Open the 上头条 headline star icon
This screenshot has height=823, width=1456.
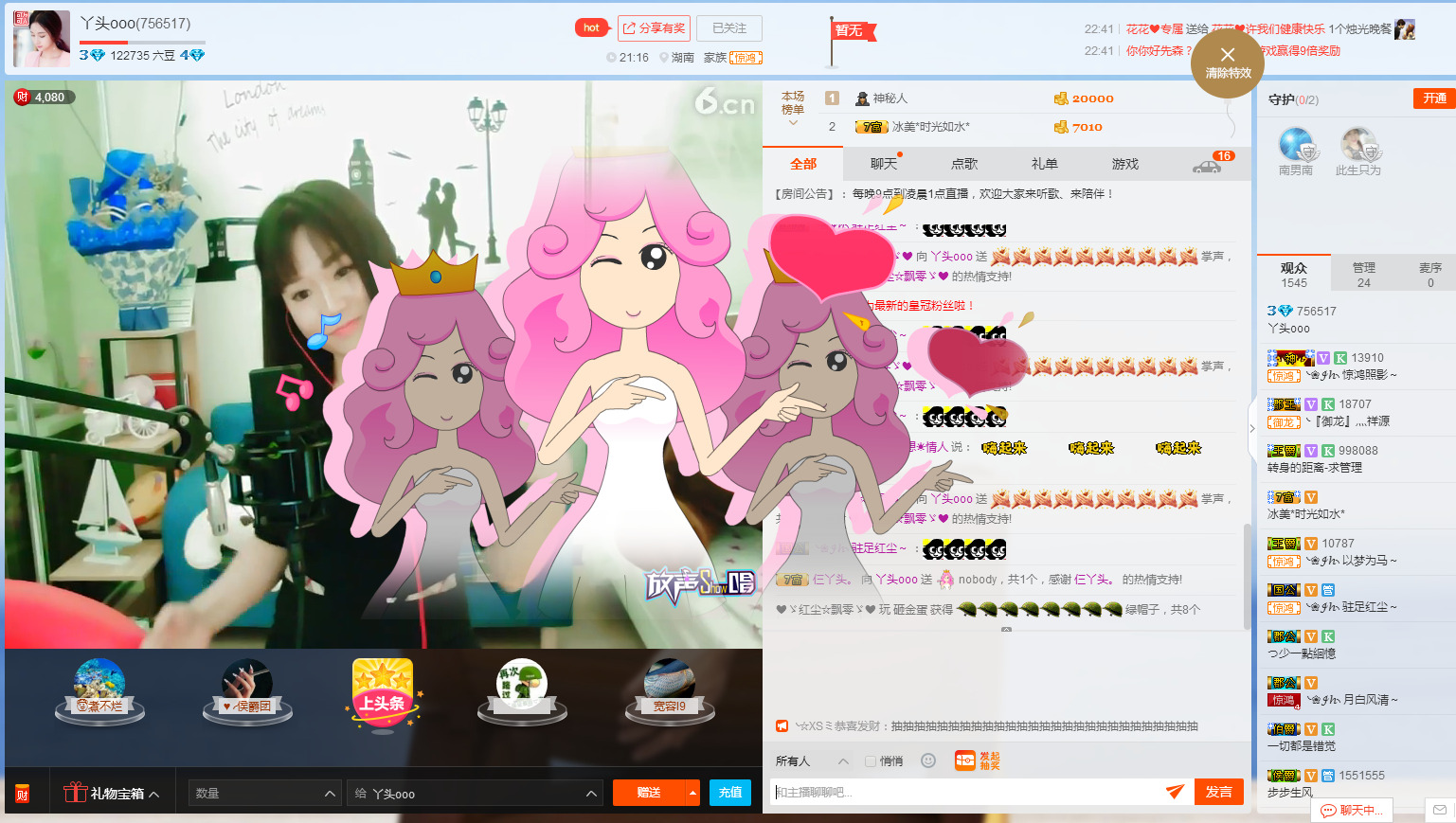click(x=383, y=695)
